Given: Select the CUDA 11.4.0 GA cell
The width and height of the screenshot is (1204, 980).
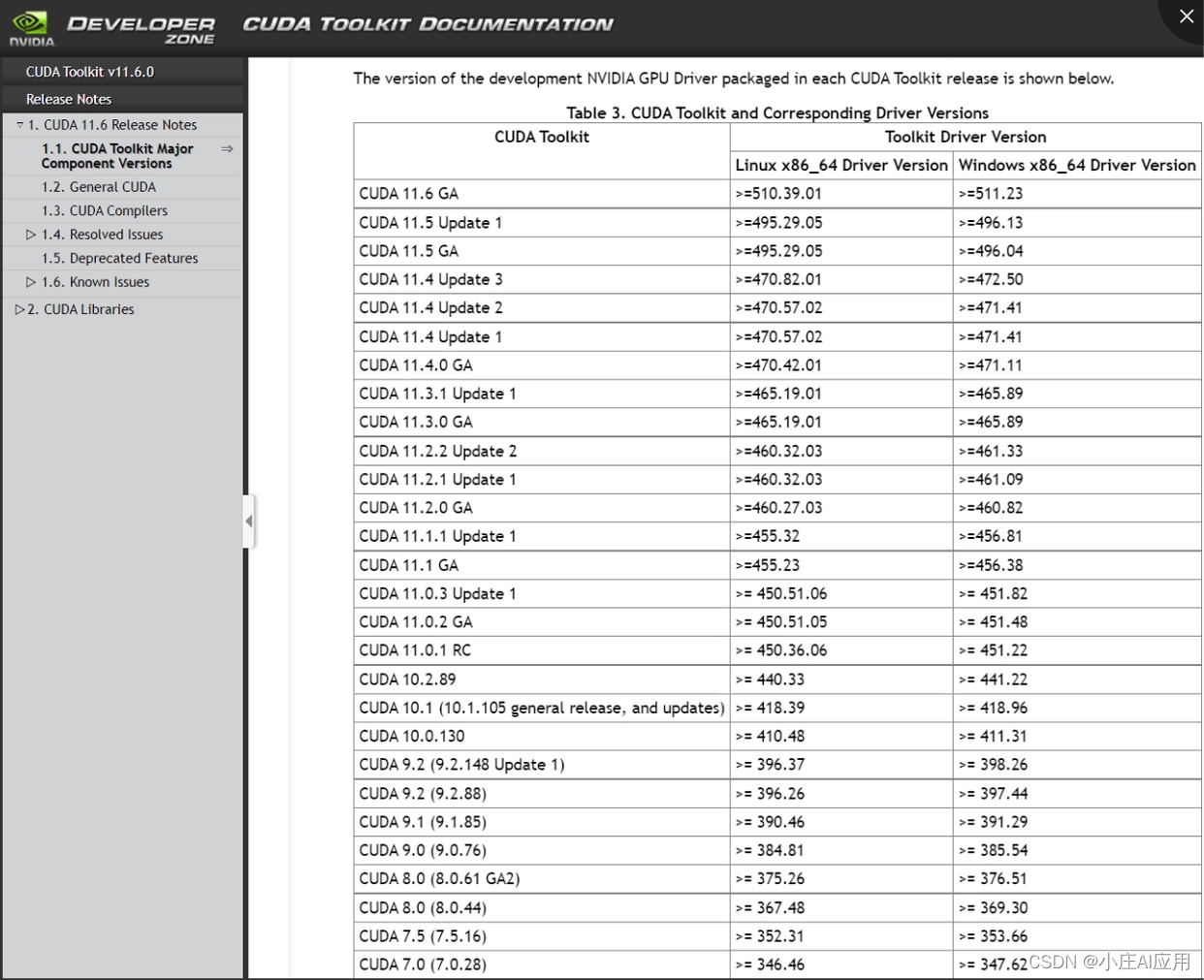Looking at the screenshot, I should pos(542,365).
